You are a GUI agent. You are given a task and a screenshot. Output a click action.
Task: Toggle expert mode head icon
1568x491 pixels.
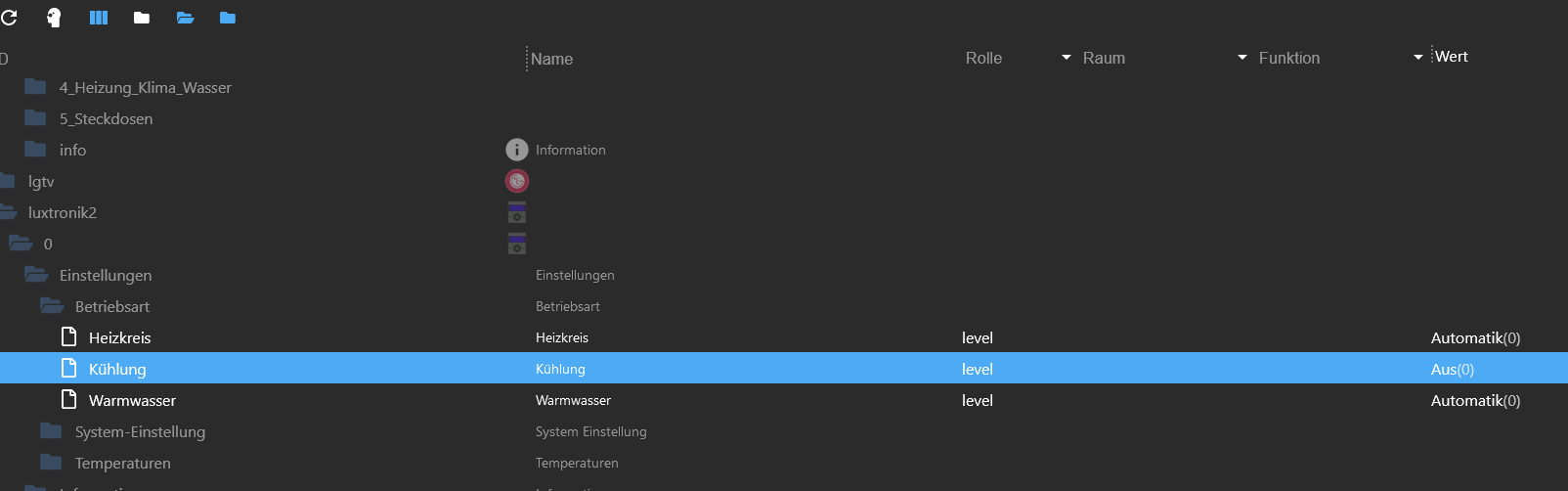[x=54, y=18]
